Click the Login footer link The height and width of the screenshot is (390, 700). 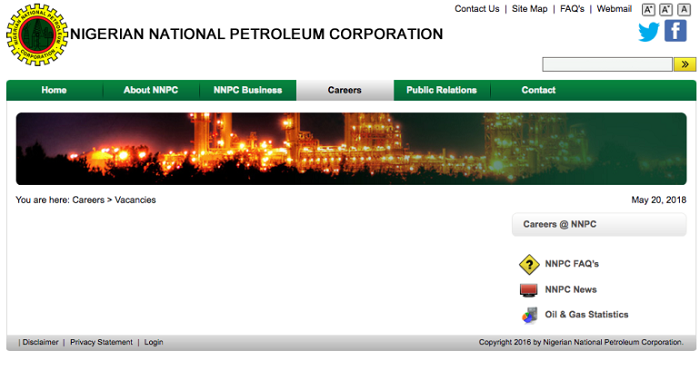[x=154, y=342]
